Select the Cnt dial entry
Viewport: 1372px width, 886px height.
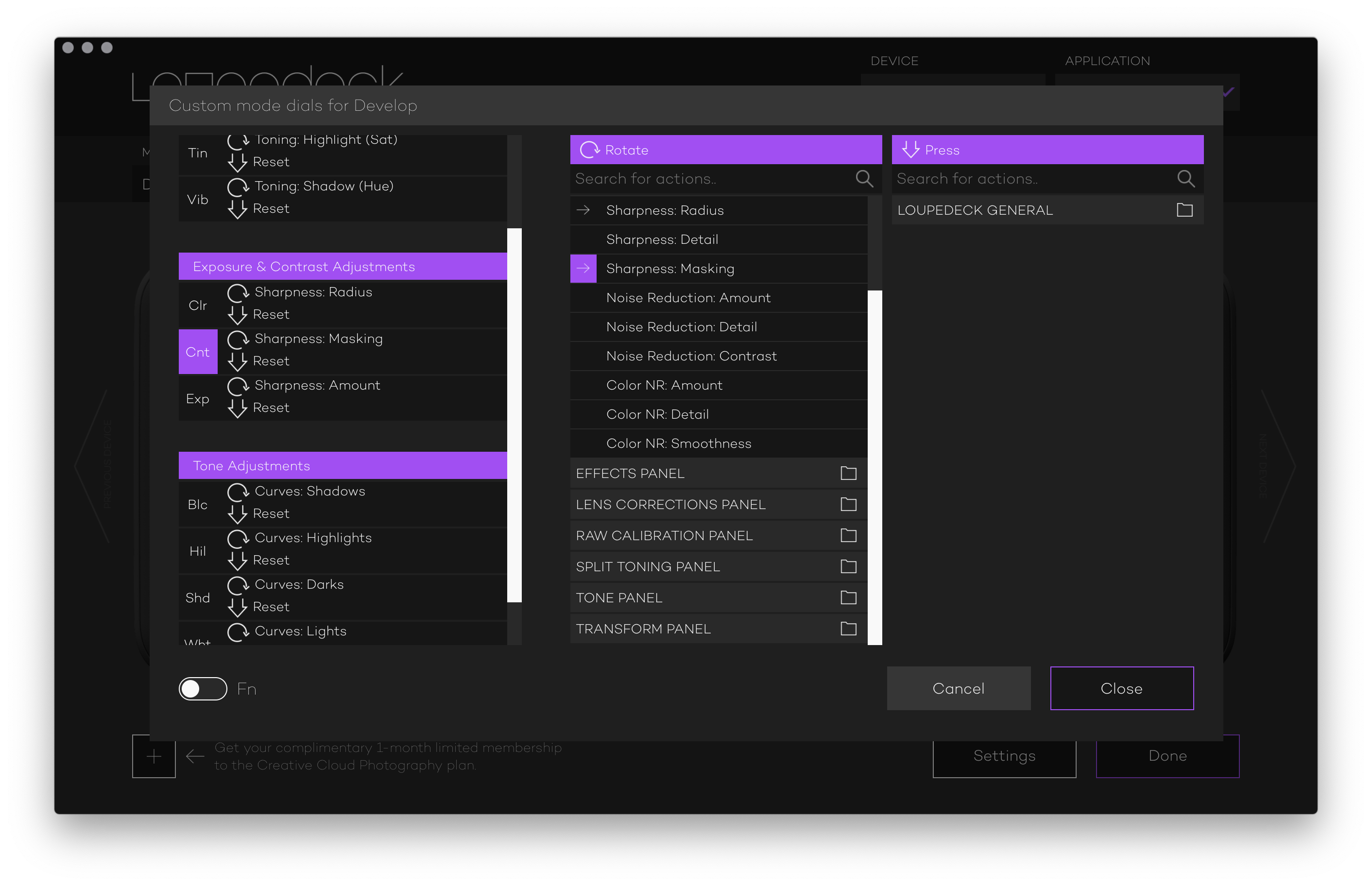[198, 352]
